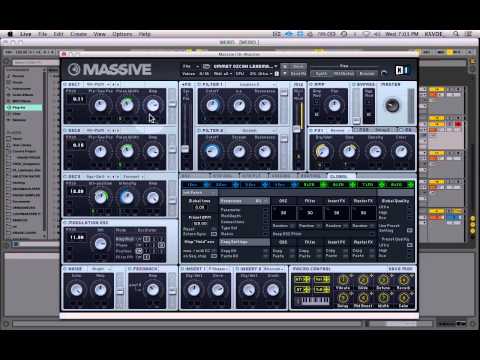Image resolution: width=480 pixels, height=360 pixels.
Task: Open OSC2 wavetable dropdown
Action: [x=97, y=130]
